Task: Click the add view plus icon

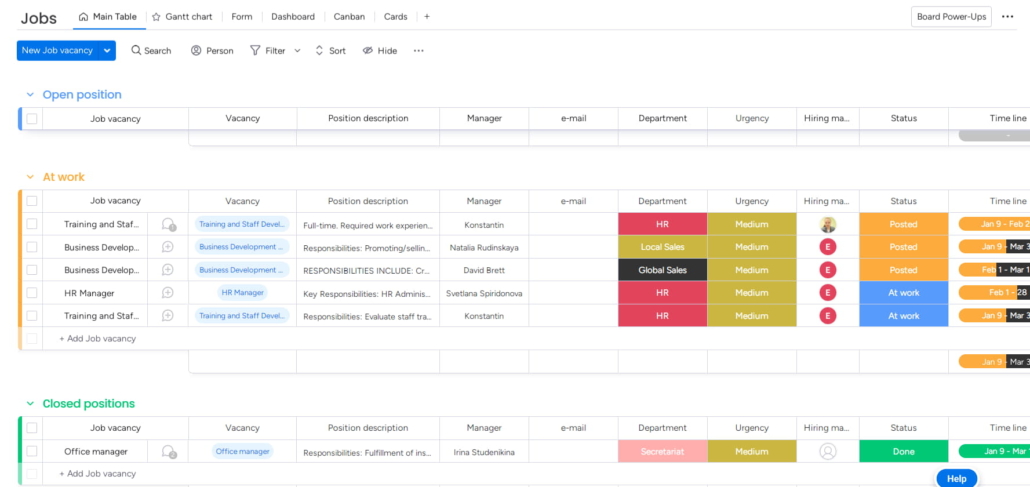Action: tap(427, 17)
